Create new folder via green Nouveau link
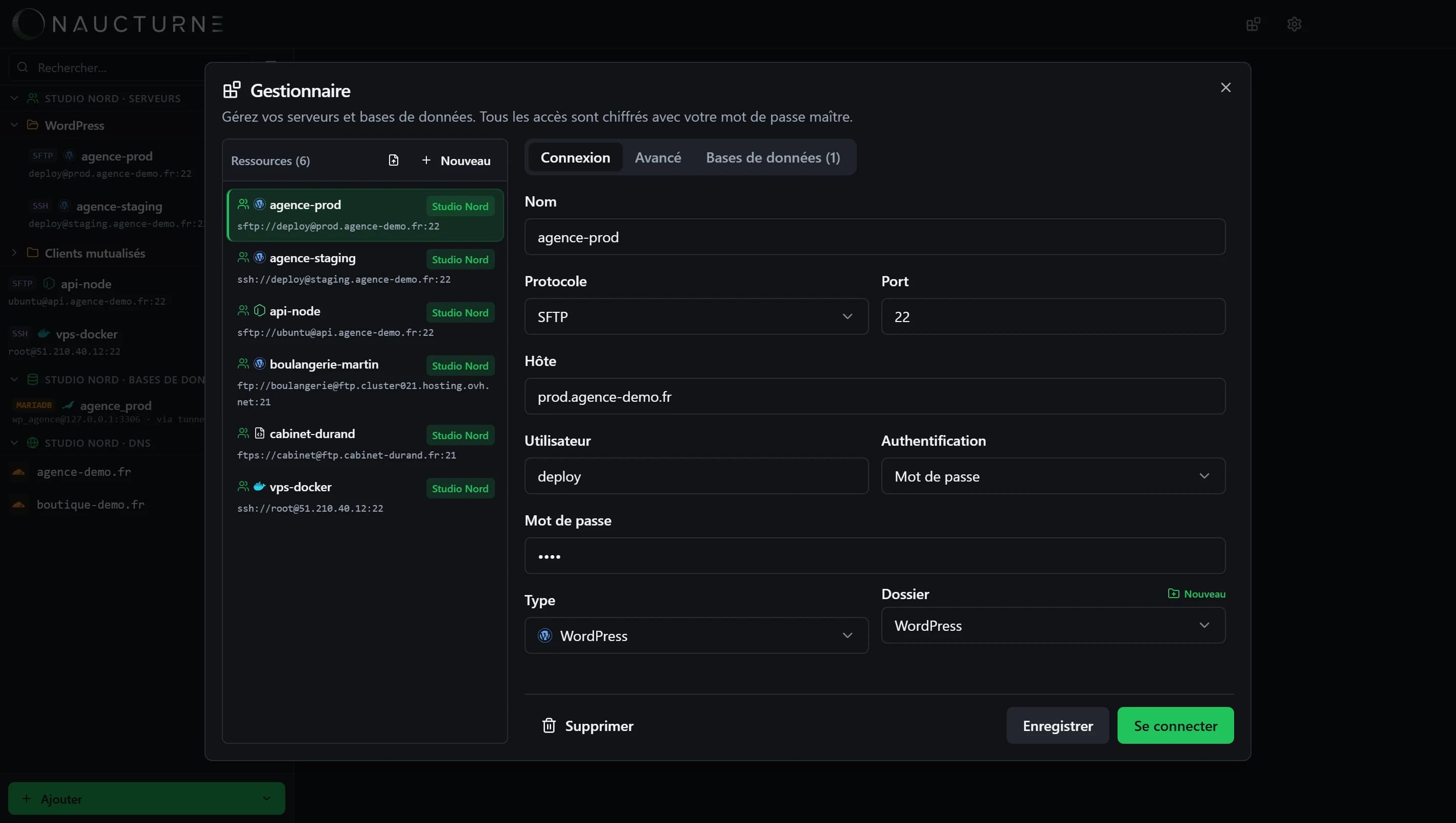The height and width of the screenshot is (823, 1456). 1197,594
